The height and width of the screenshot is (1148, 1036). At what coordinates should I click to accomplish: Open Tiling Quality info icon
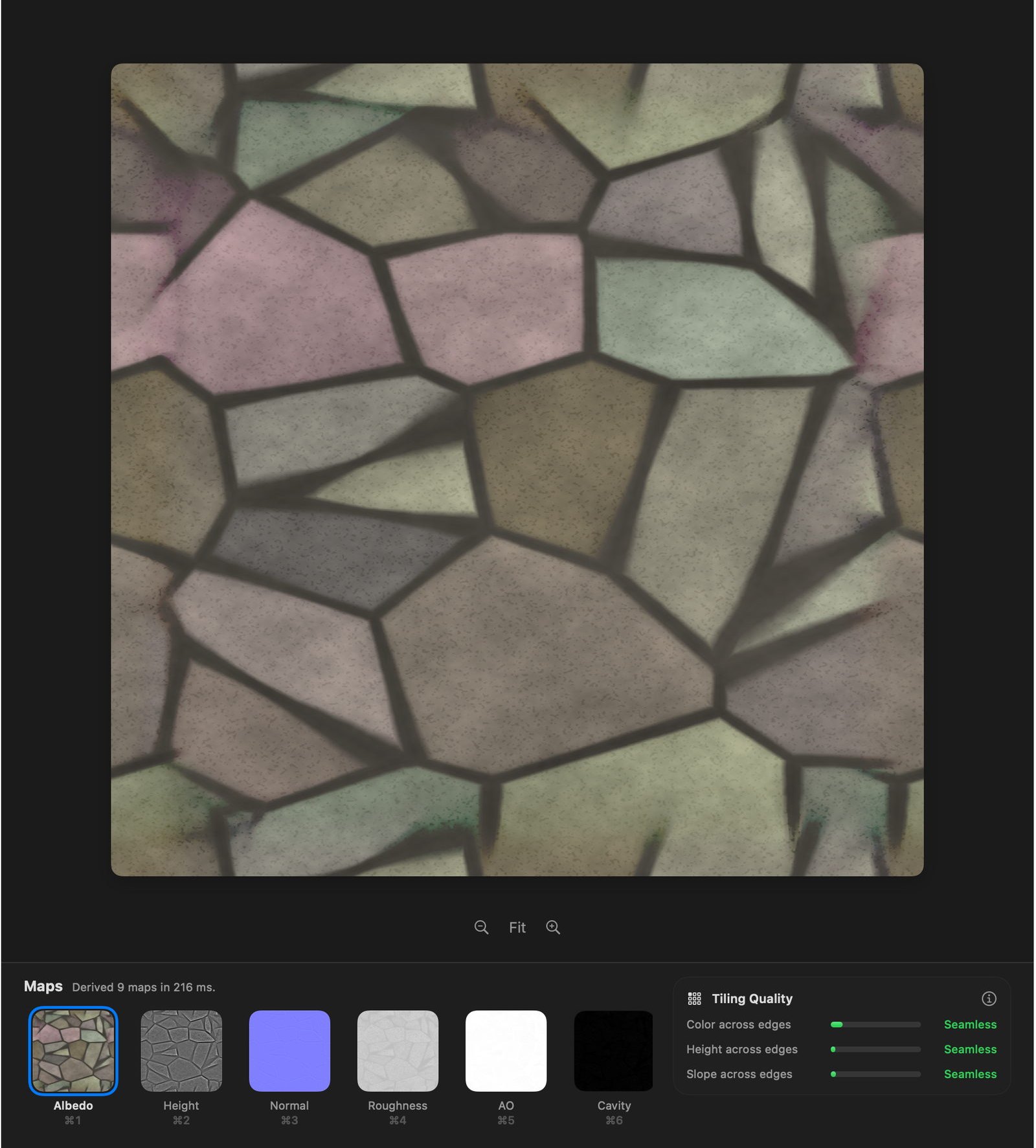pyautogui.click(x=989, y=998)
